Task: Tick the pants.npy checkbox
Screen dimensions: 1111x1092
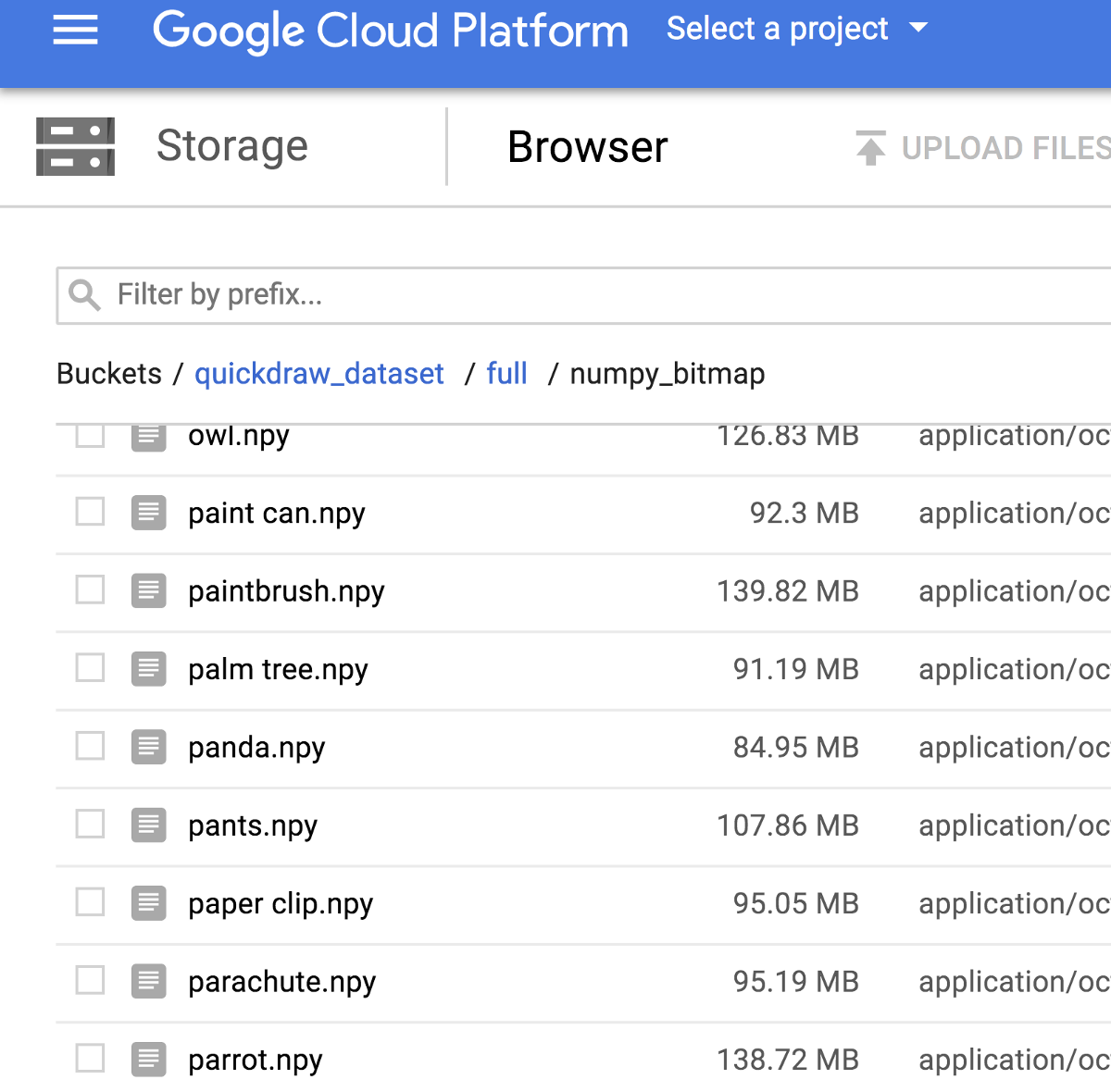Action: [90, 824]
